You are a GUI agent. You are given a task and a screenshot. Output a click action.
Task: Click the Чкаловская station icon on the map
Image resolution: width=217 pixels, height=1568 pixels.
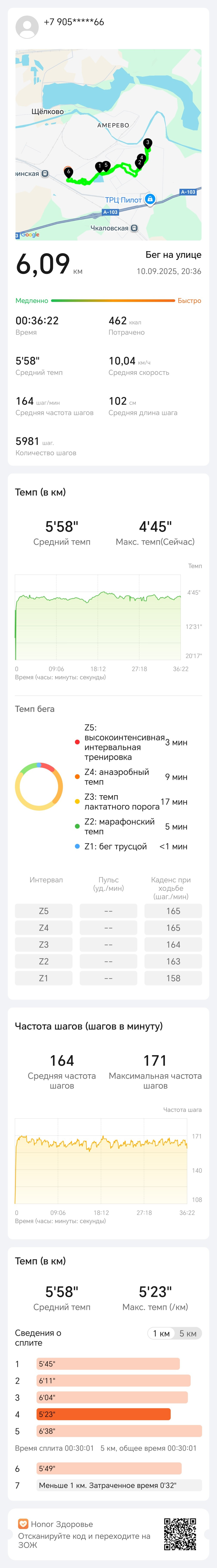(134, 228)
